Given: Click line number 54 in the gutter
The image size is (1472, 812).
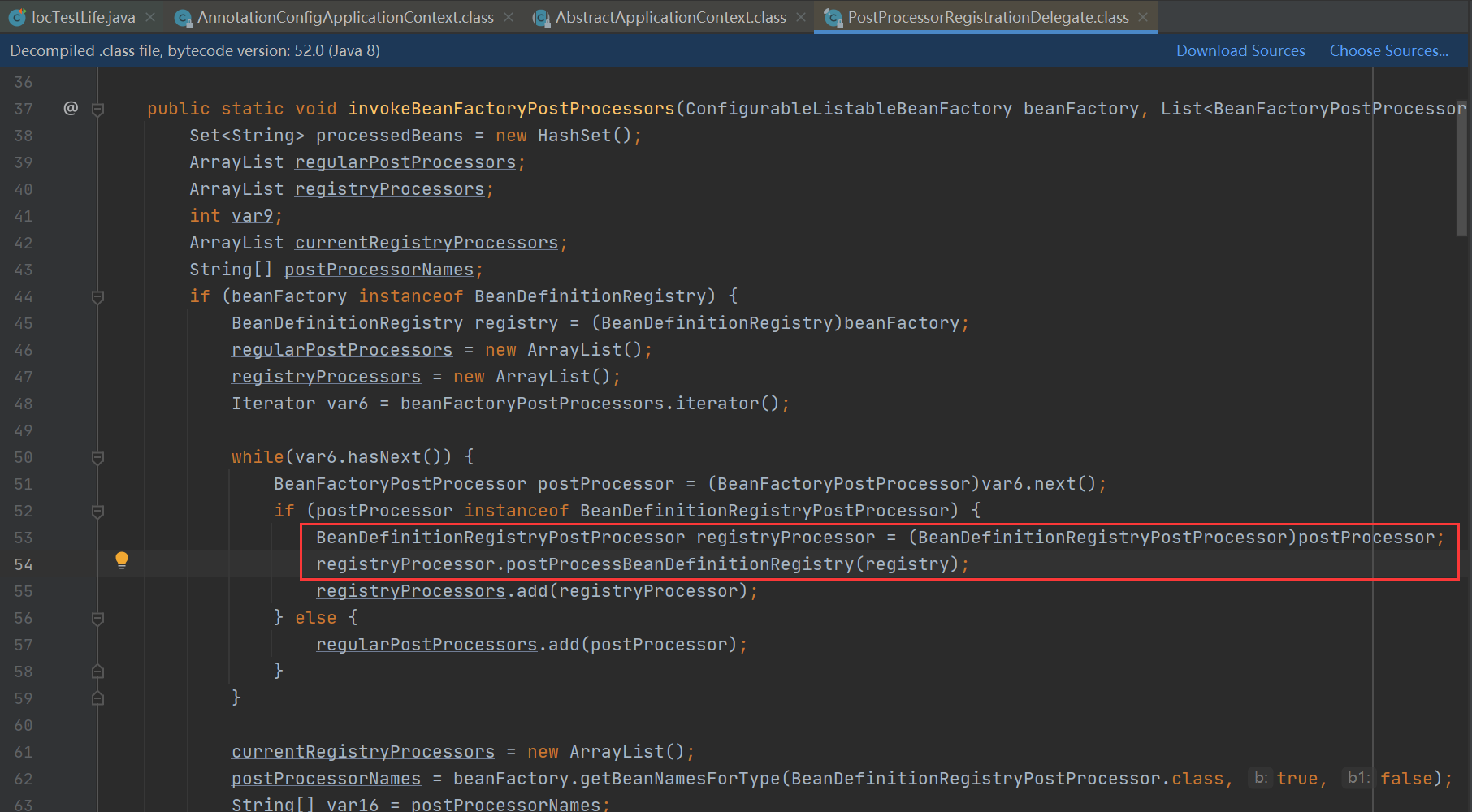Looking at the screenshot, I should point(24,564).
